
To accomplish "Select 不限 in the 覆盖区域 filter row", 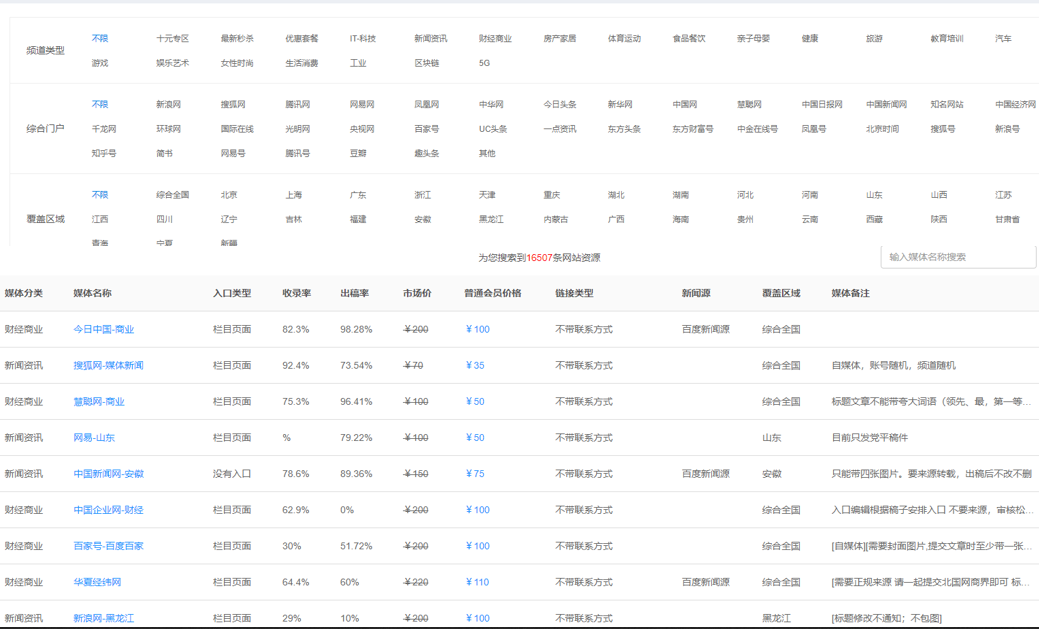I will [x=99, y=195].
